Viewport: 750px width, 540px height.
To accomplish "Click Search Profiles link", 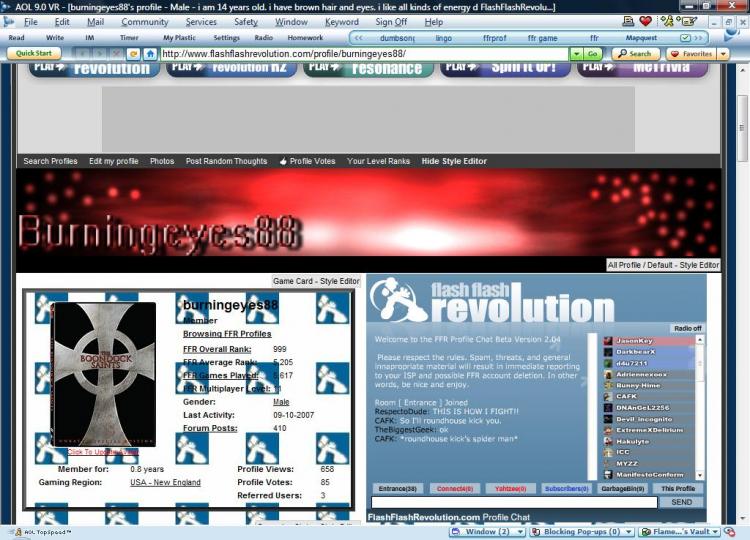I will tap(50, 161).
